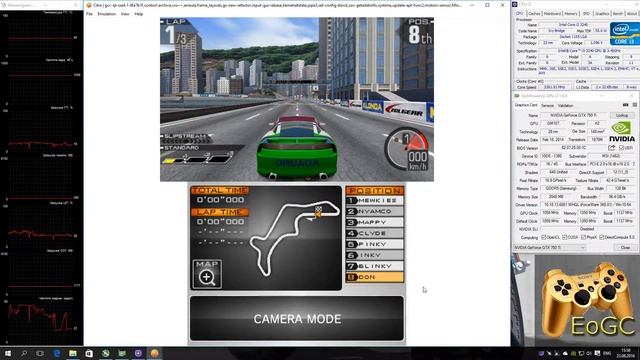This screenshot has height=360, width=640.
Task: Click the NVIDIA logo in GPU-Z
Action: pos(622,132)
